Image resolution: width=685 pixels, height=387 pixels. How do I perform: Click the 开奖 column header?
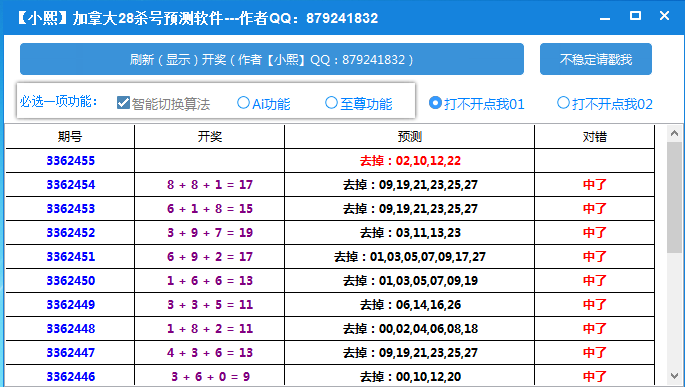click(210, 137)
